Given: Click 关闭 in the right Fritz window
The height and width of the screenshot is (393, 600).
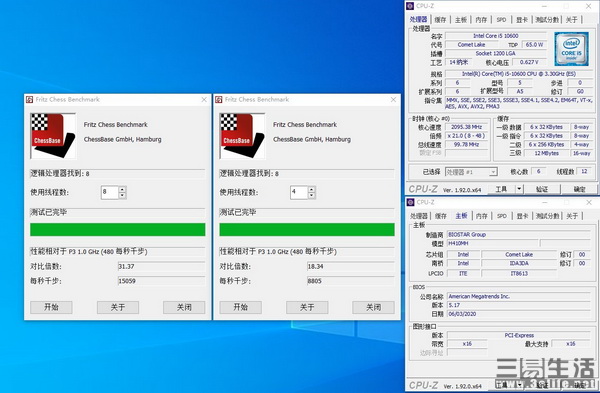Looking at the screenshot, I should (x=373, y=307).
